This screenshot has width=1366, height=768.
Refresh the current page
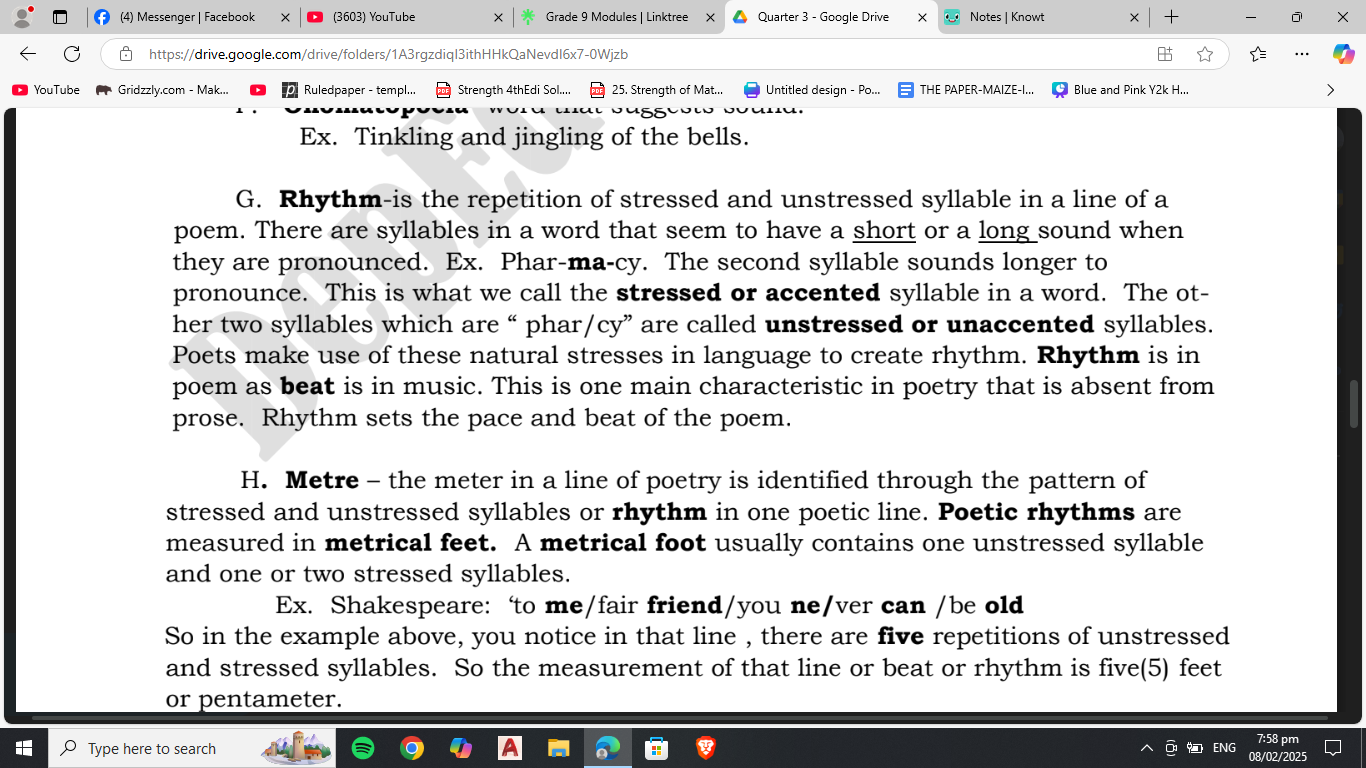pos(72,54)
